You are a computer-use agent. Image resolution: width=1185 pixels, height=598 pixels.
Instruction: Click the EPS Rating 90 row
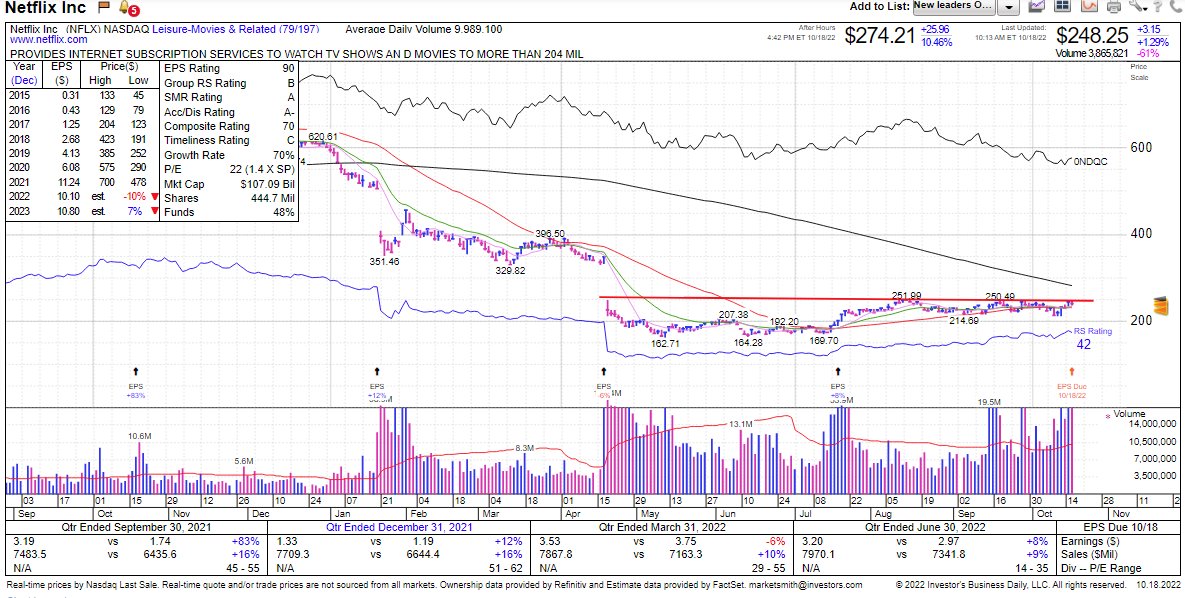point(229,69)
